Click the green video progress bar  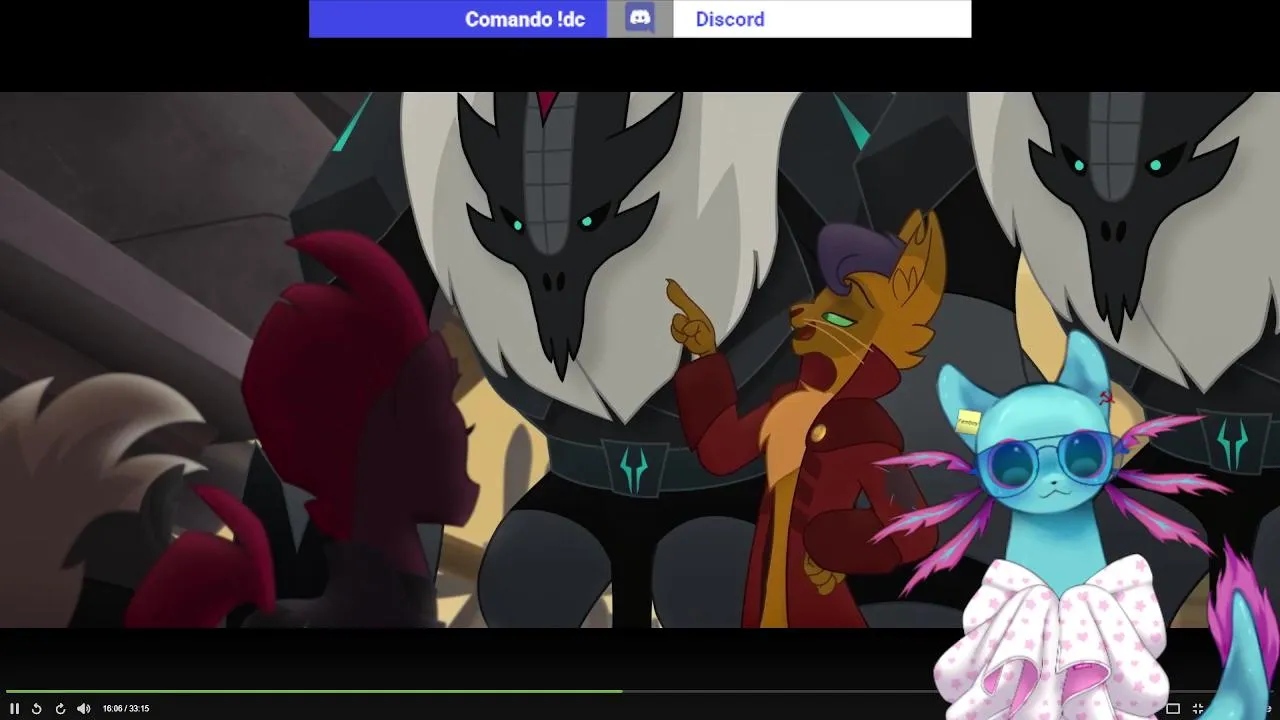(x=314, y=691)
